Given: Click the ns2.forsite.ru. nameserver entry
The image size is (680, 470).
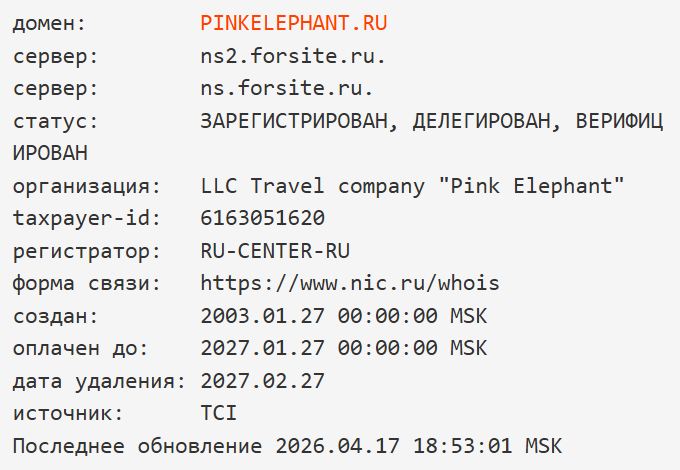Looking at the screenshot, I should point(293,56).
